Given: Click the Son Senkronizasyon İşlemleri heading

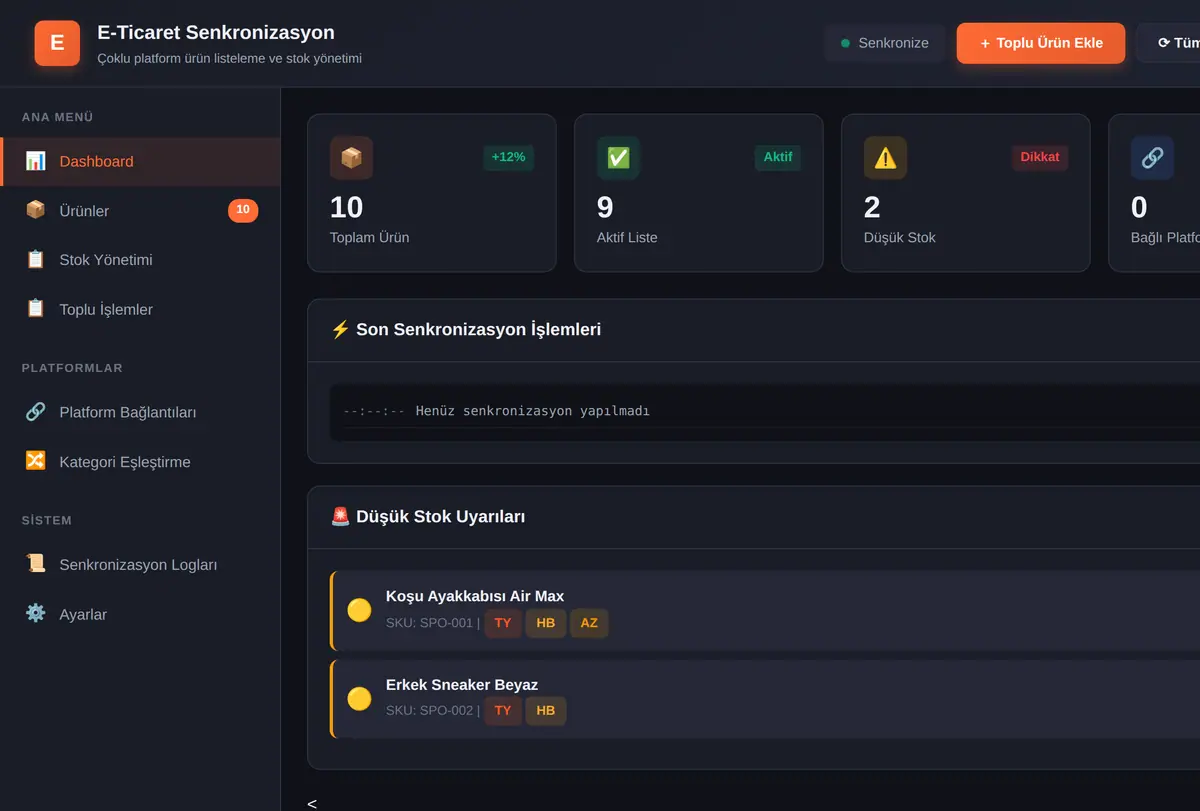Looking at the screenshot, I should click(x=466, y=329).
